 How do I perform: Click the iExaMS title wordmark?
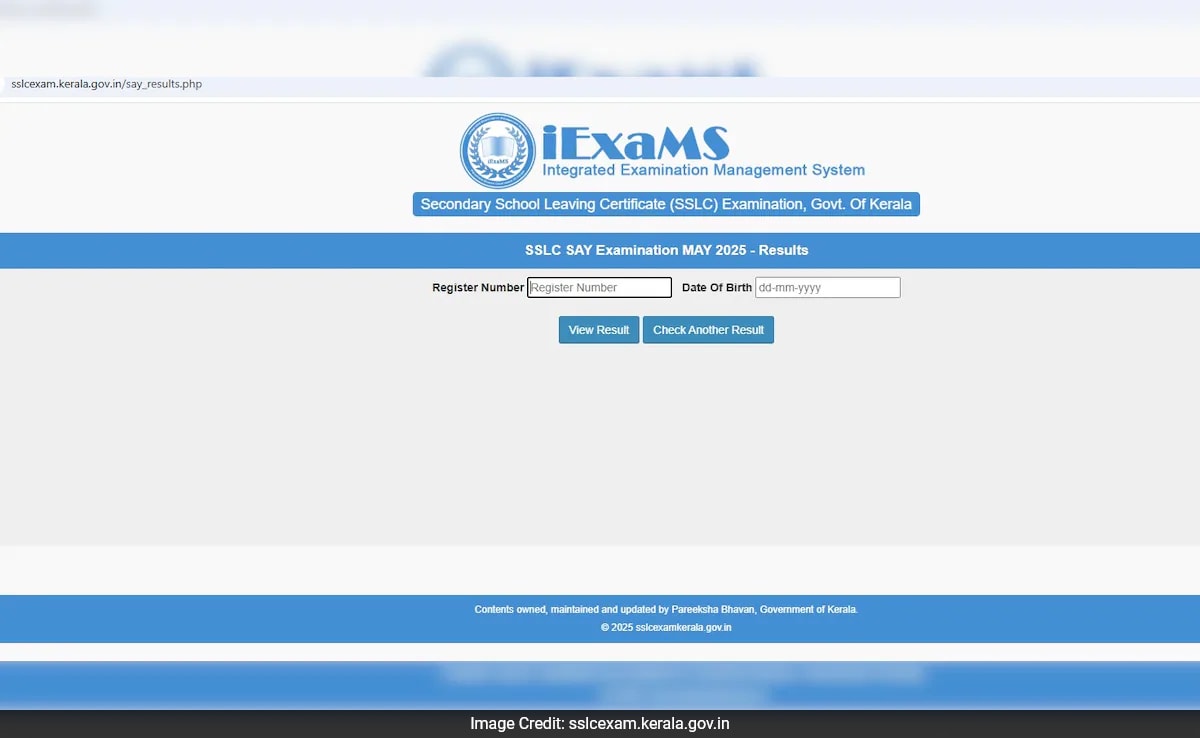pyautogui.click(x=635, y=142)
